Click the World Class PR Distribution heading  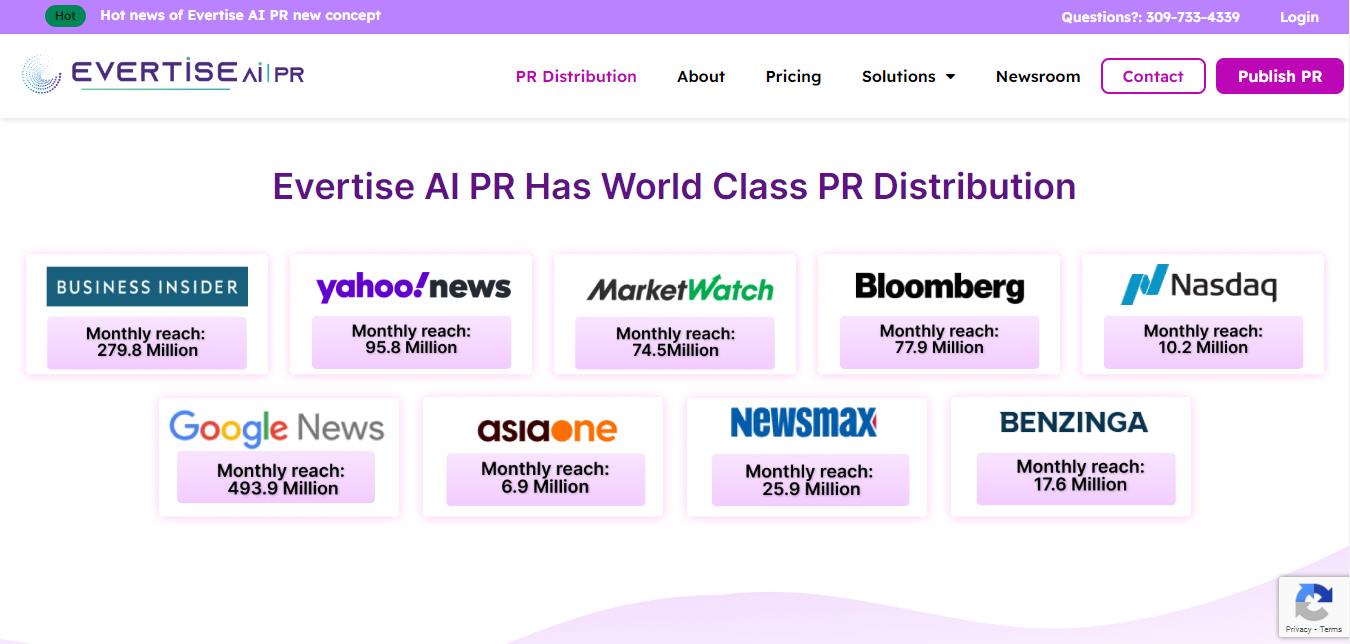coord(674,187)
